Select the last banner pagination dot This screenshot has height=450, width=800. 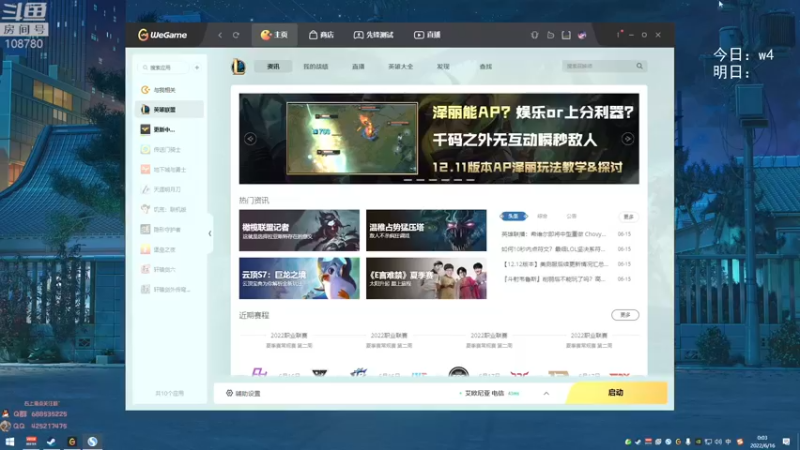[470, 180]
